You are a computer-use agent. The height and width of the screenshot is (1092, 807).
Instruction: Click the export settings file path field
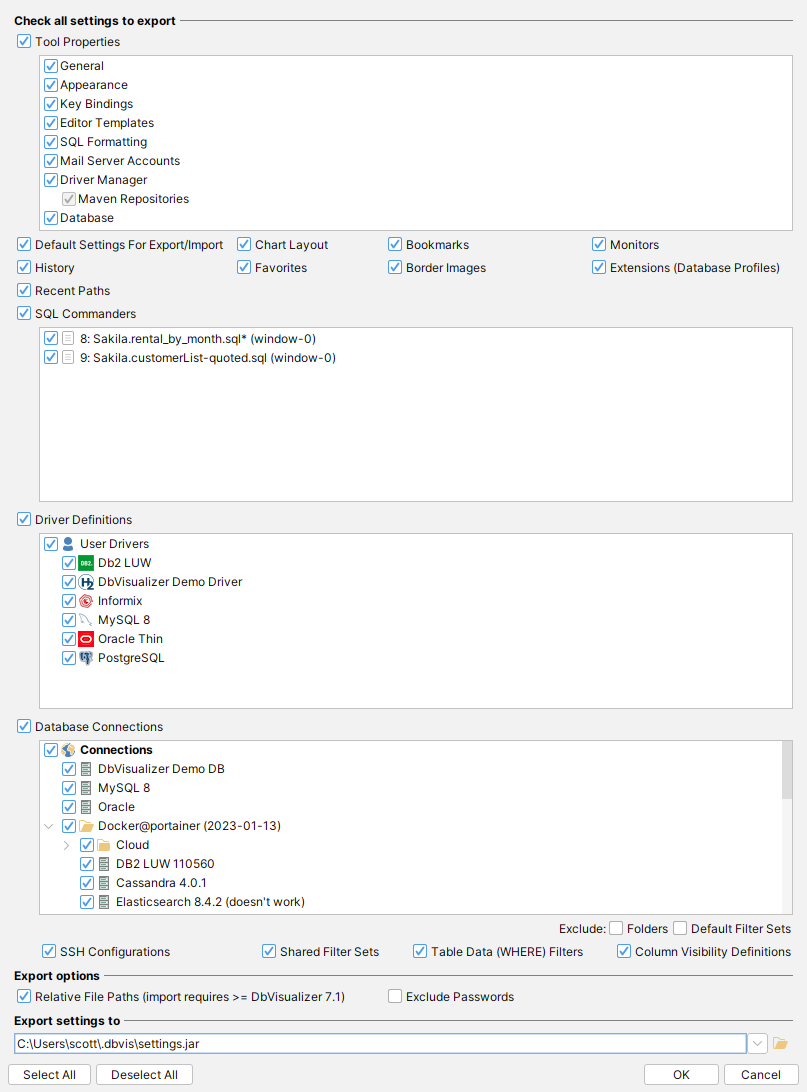pyautogui.click(x=380, y=1044)
